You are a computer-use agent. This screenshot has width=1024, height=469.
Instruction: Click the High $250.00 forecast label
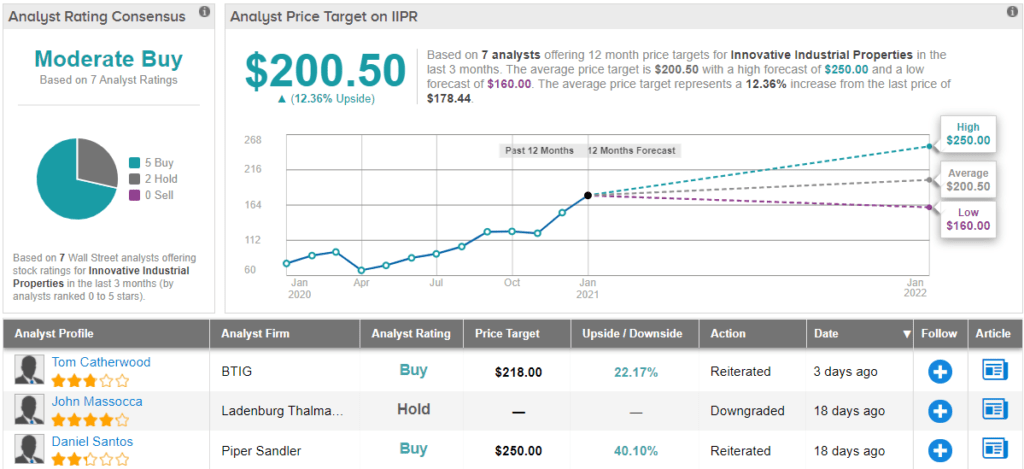(967, 134)
